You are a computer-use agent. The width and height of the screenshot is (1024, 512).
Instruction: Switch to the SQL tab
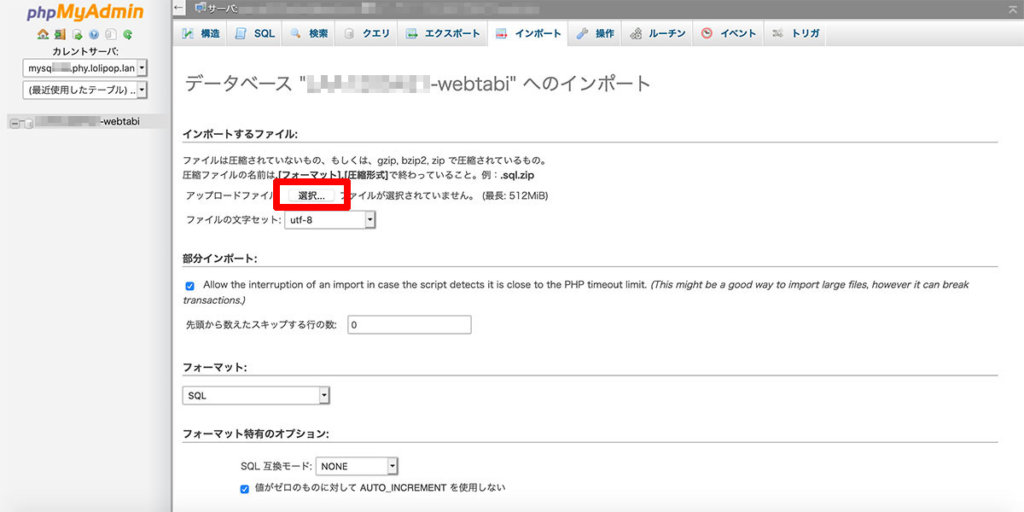point(254,34)
